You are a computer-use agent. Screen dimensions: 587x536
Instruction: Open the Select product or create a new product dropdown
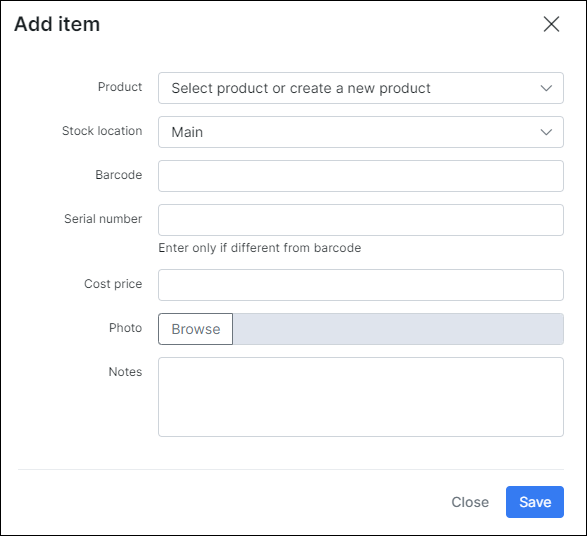coord(361,88)
